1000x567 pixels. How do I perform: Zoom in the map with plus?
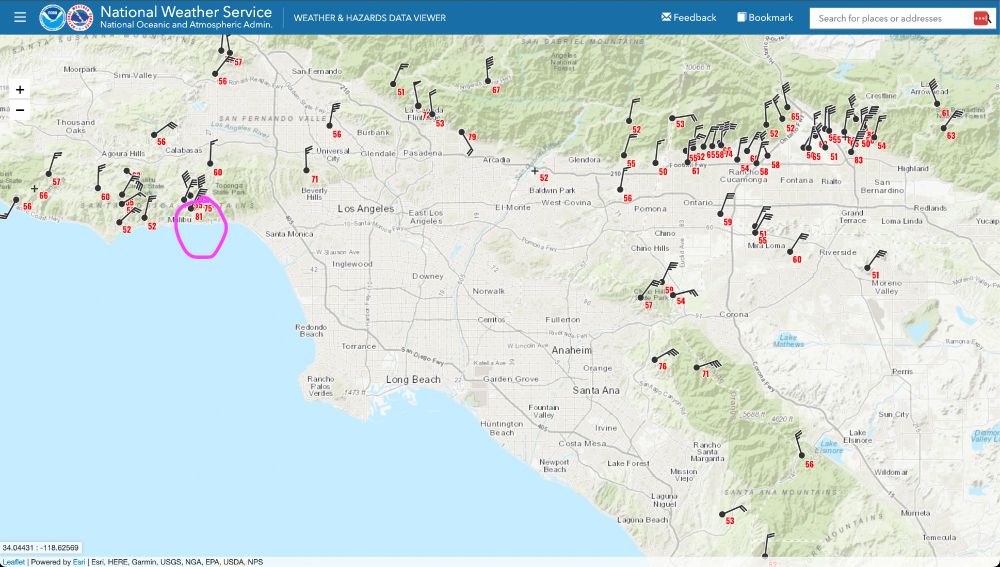pyautogui.click(x=20, y=90)
